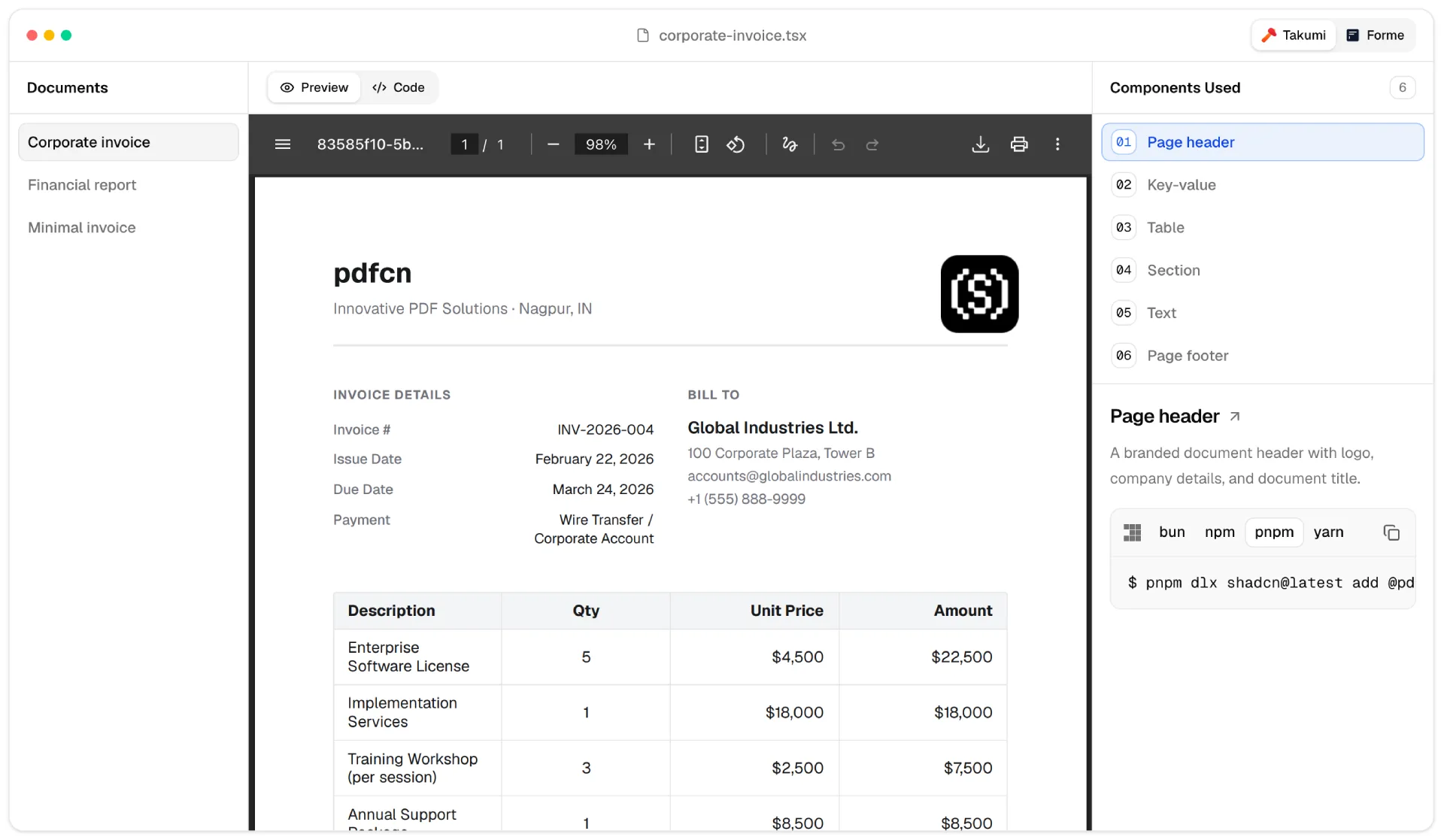Open the Minimal invoice document

tap(129, 228)
